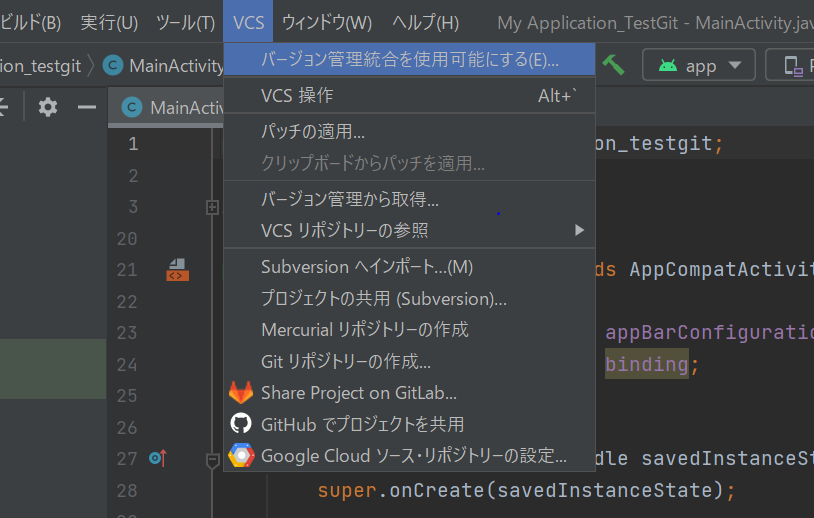Click the highlighted binding variable
Image resolution: width=814 pixels, height=518 pixels.
coord(647,364)
